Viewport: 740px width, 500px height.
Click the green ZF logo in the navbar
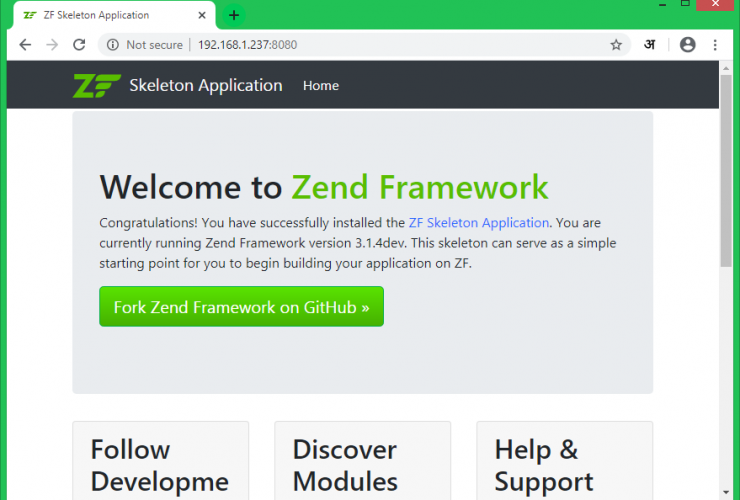pos(96,86)
